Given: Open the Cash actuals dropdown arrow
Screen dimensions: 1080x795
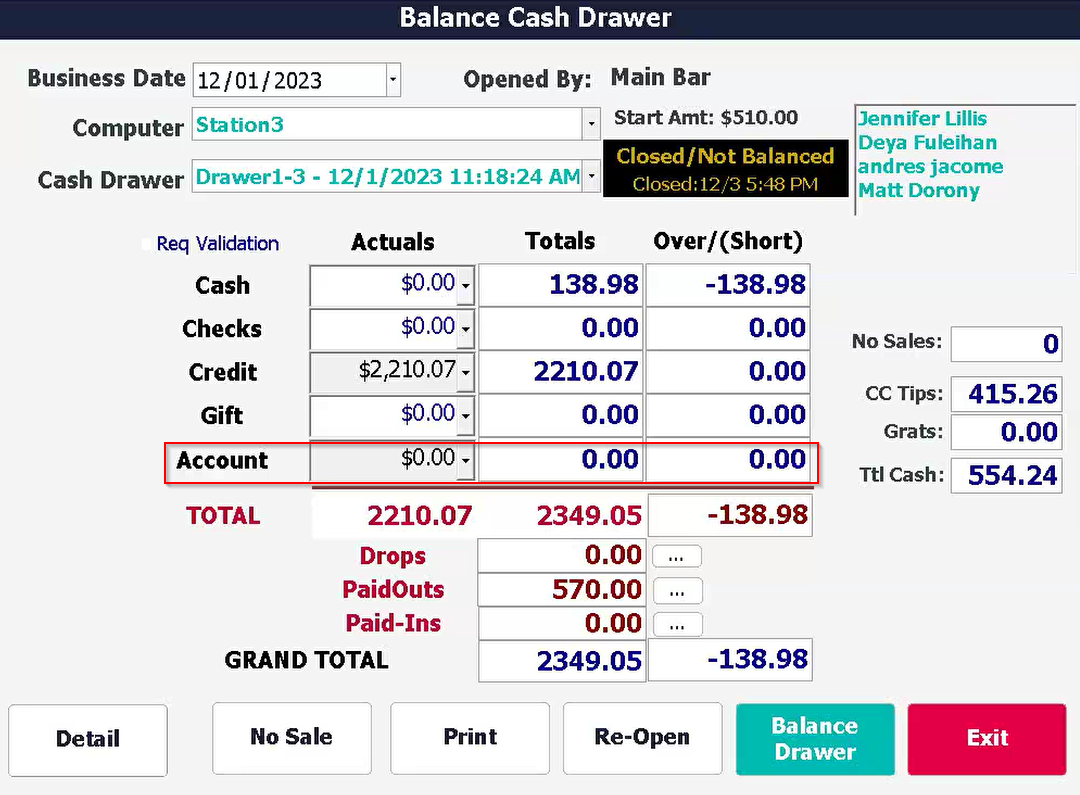Looking at the screenshot, I should [466, 285].
